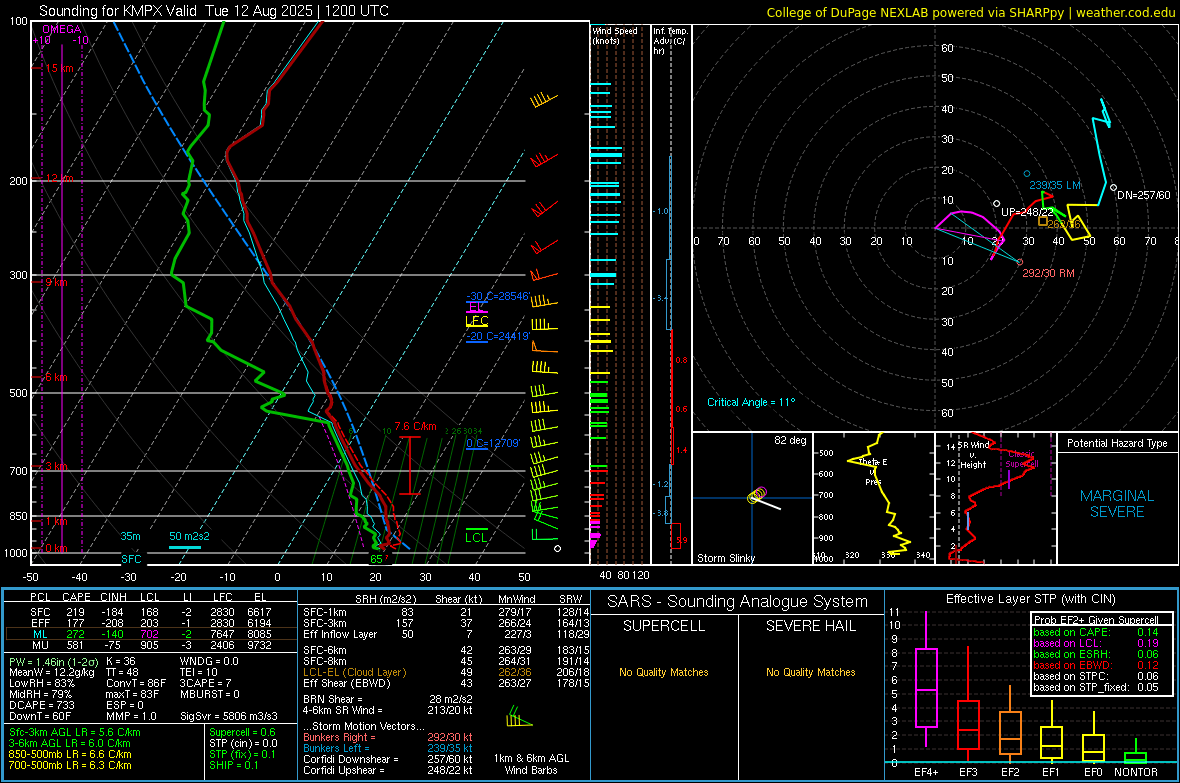Click the 1km & 6km wind barb icon
This screenshot has height=783, width=1180.
(519, 716)
